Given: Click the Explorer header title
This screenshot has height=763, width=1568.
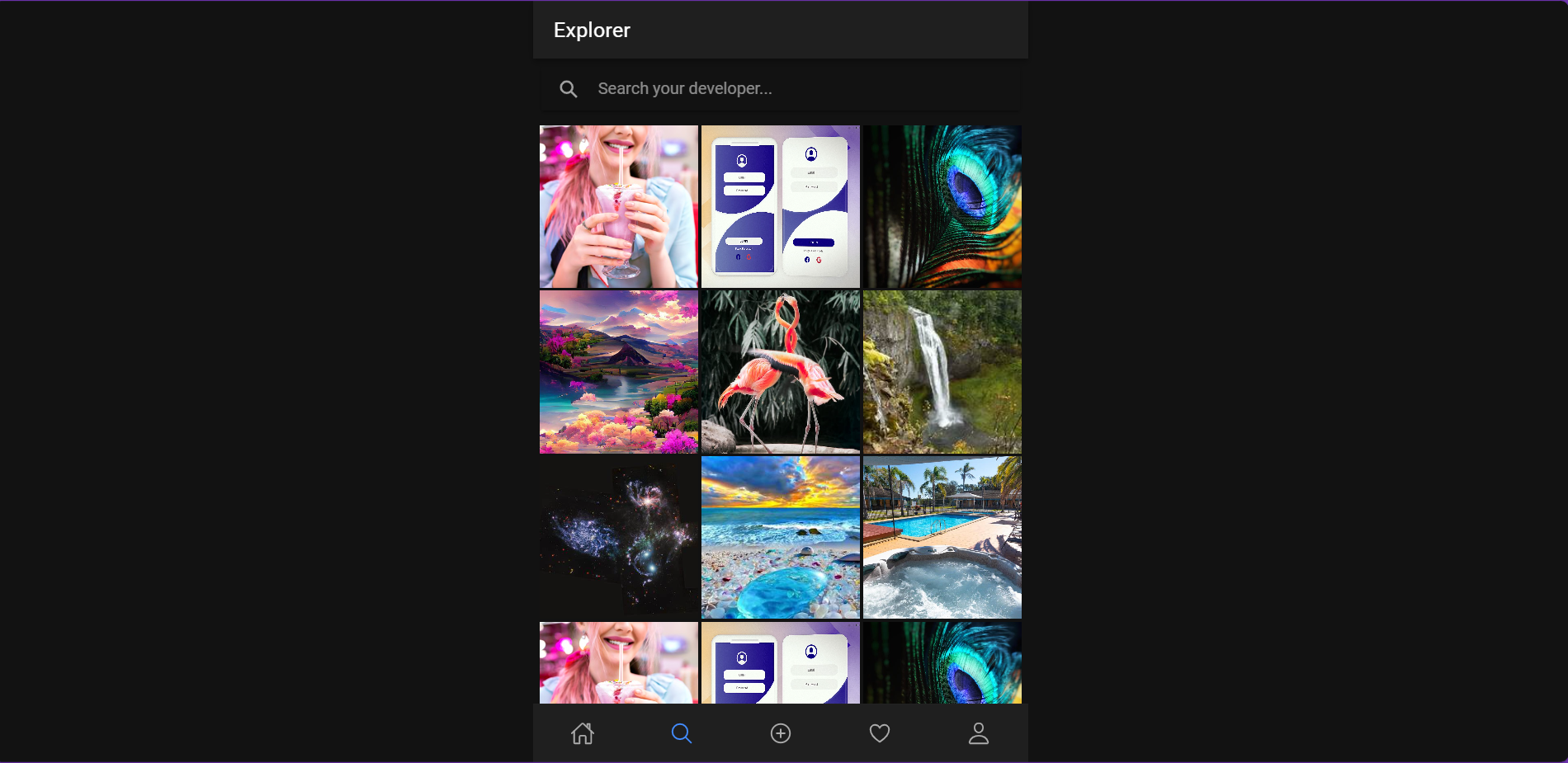Looking at the screenshot, I should (592, 31).
